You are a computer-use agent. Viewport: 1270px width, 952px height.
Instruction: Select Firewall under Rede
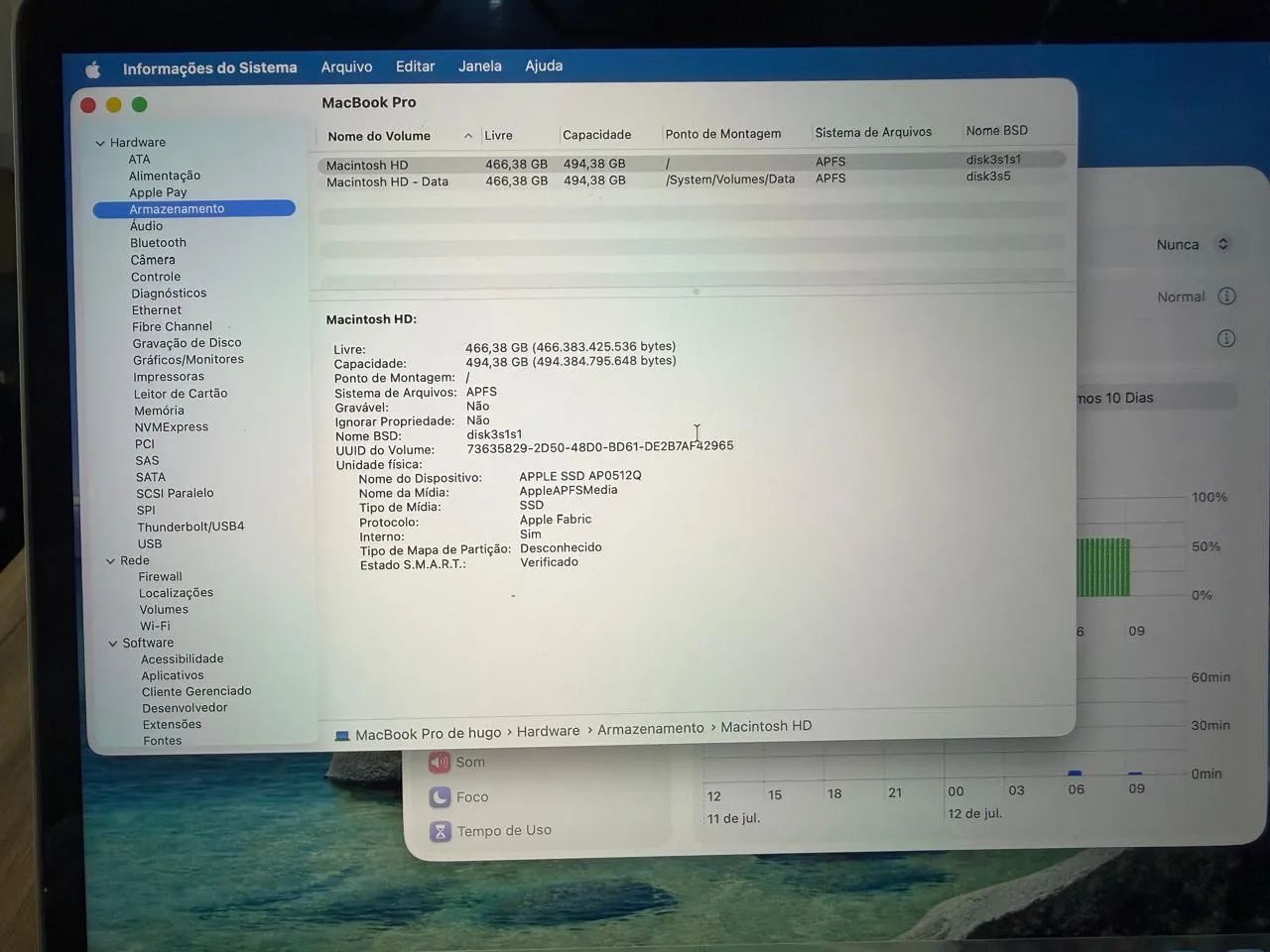pos(160,577)
